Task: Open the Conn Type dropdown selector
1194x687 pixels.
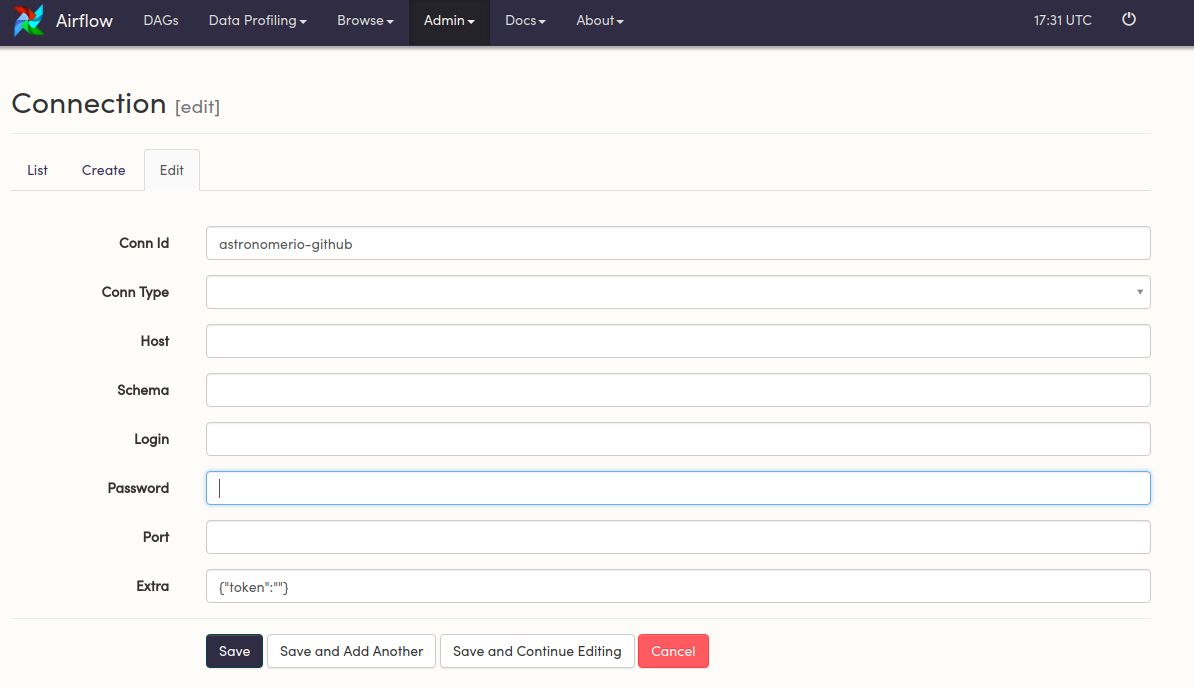Action: [x=678, y=291]
